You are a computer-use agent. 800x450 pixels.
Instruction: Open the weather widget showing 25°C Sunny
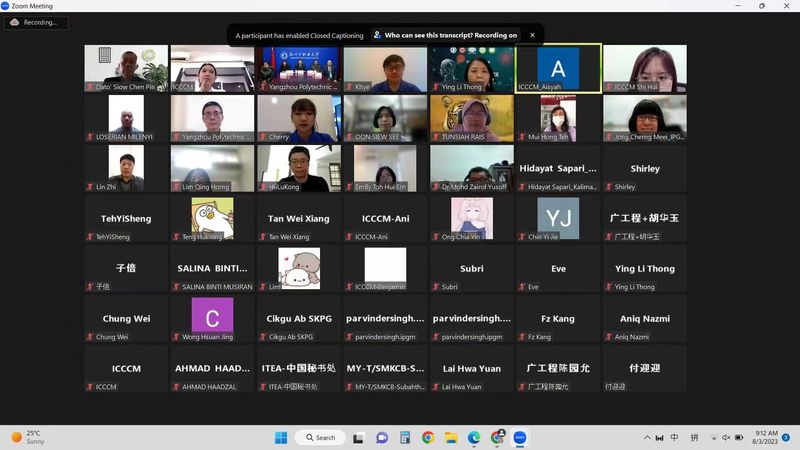[28, 437]
